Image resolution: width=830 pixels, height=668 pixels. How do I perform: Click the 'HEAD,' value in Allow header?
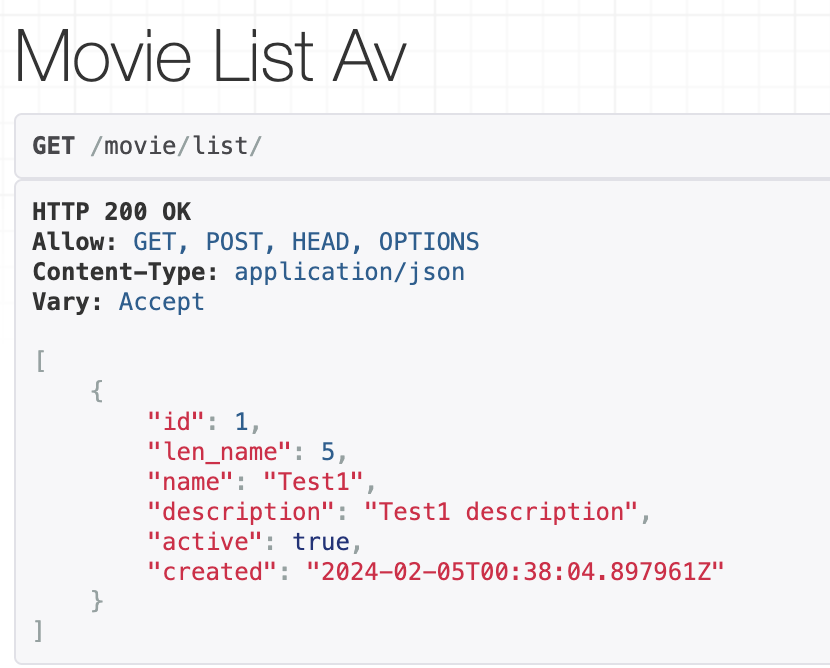(x=327, y=242)
